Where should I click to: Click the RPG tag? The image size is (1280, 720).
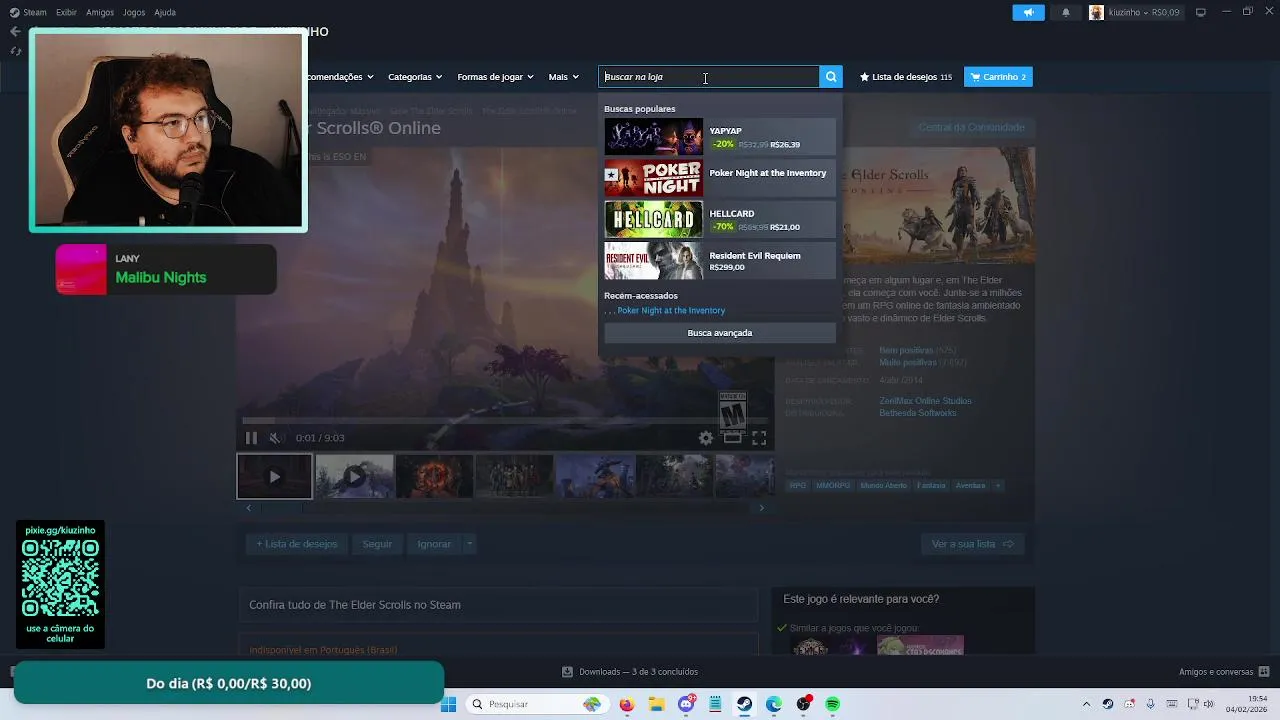(x=797, y=486)
